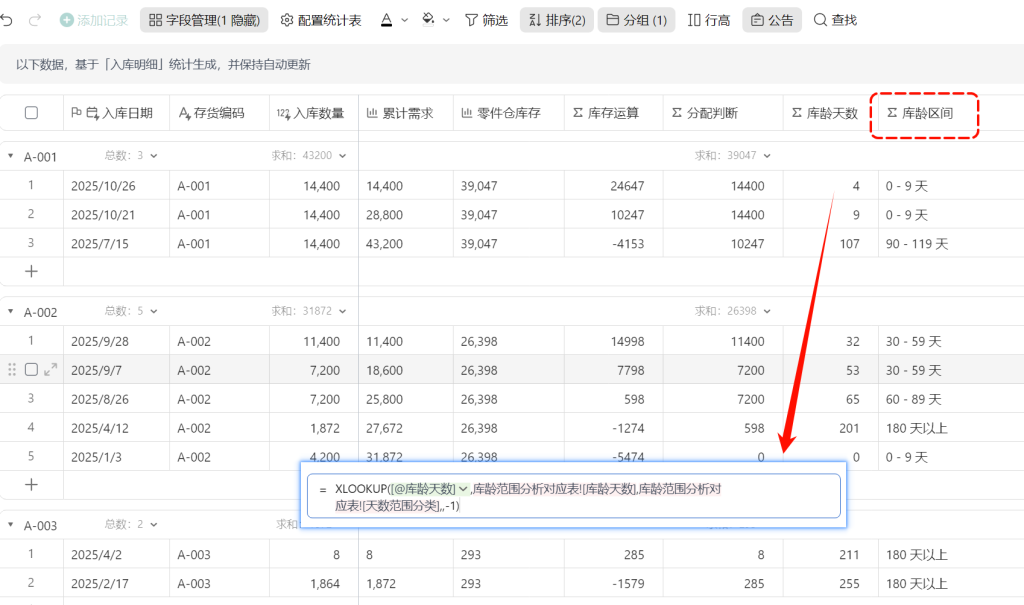Click the 60 - 89 天 cell
Screen dimensions: 1024x605
pyautogui.click(x=951, y=399)
